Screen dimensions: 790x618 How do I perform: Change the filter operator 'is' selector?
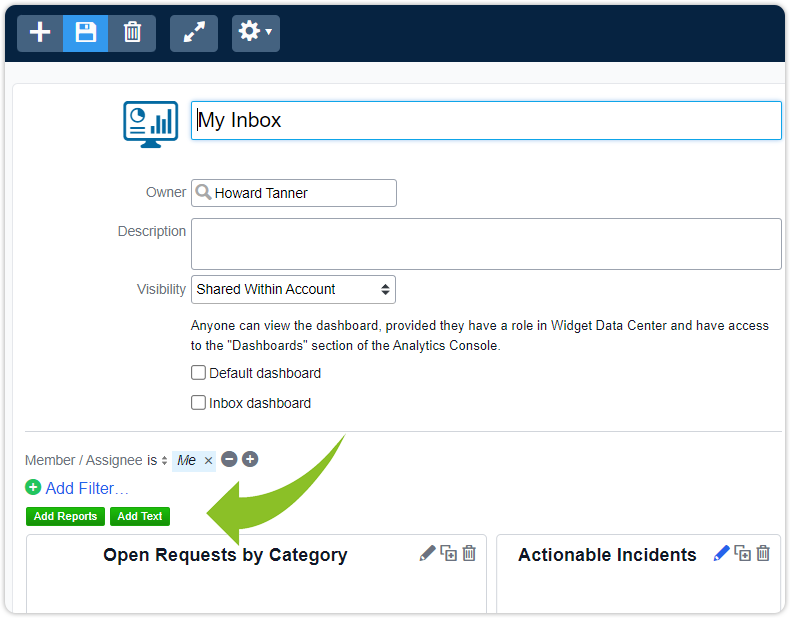pyautogui.click(x=157, y=460)
